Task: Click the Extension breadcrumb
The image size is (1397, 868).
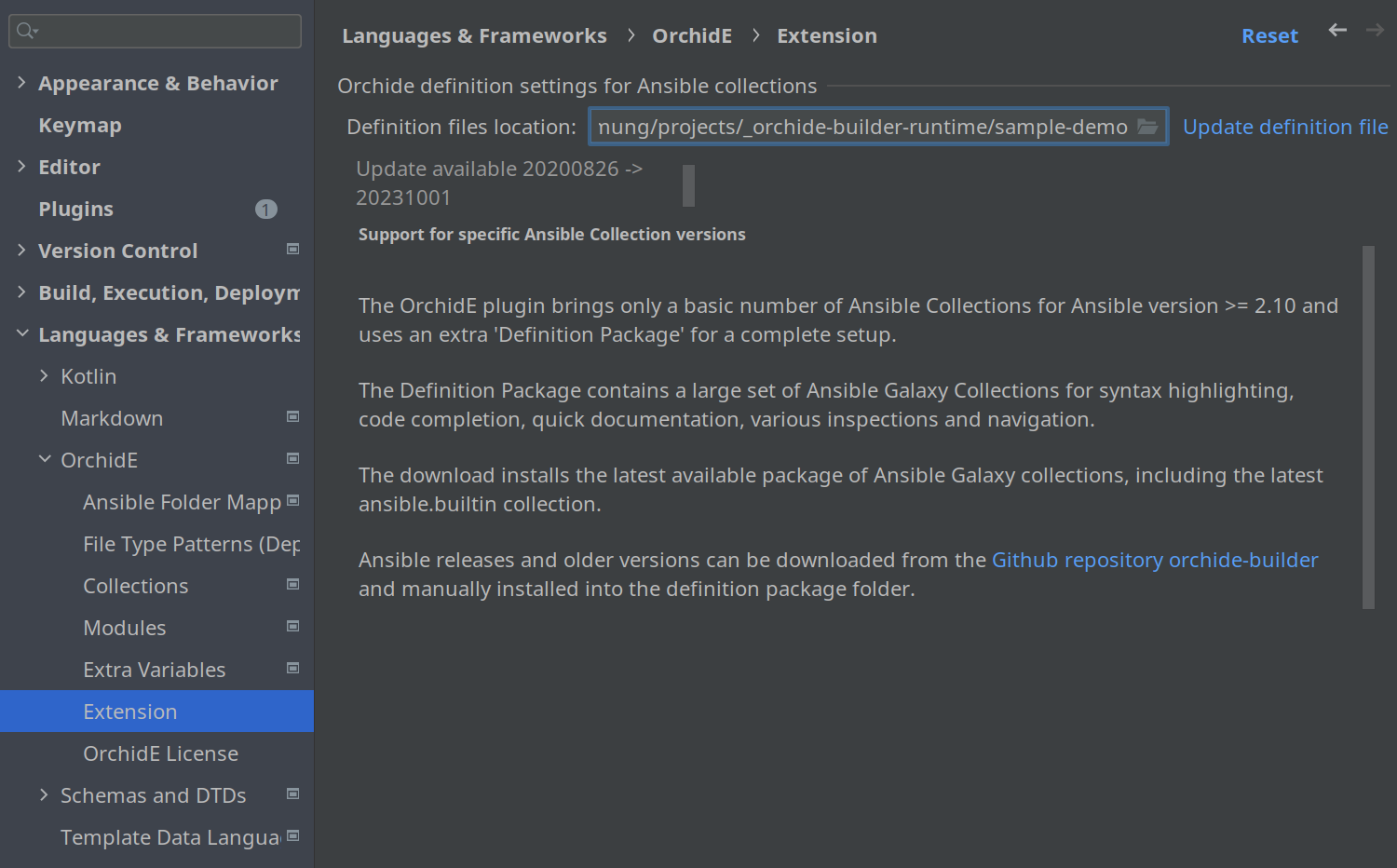Action: click(827, 36)
